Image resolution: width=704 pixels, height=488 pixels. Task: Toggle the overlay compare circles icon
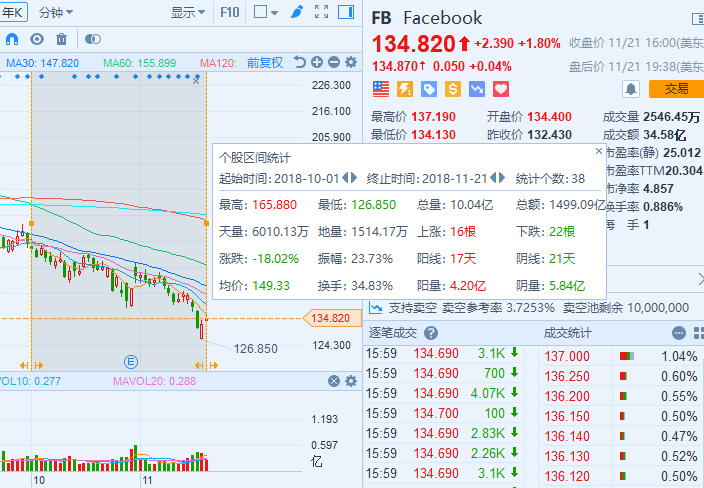tap(92, 40)
